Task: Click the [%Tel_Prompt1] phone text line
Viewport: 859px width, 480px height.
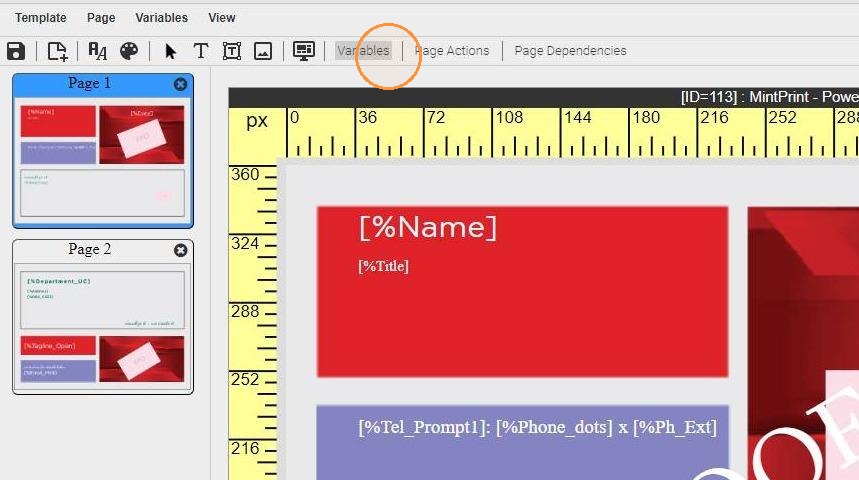Action: (x=537, y=427)
